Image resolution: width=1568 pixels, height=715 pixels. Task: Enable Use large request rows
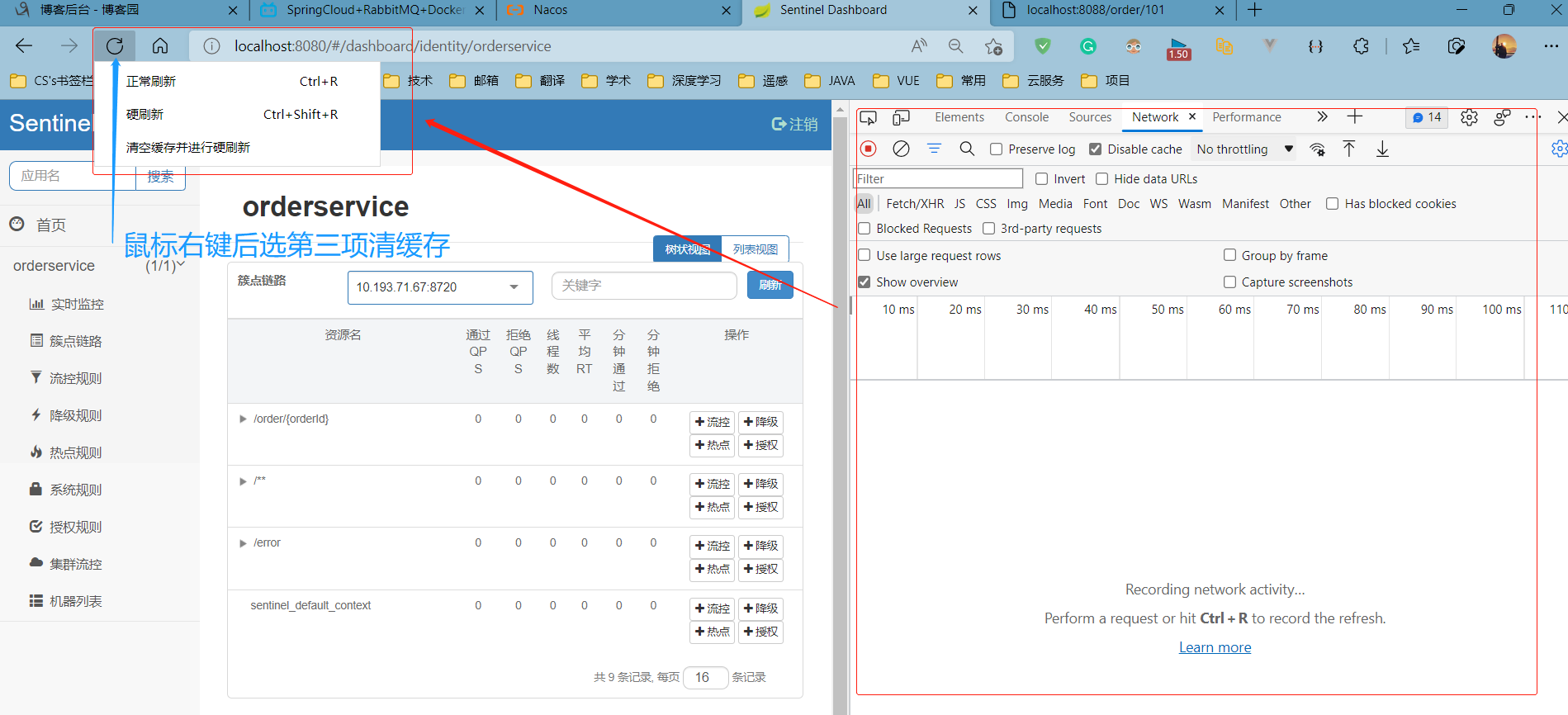click(865, 255)
